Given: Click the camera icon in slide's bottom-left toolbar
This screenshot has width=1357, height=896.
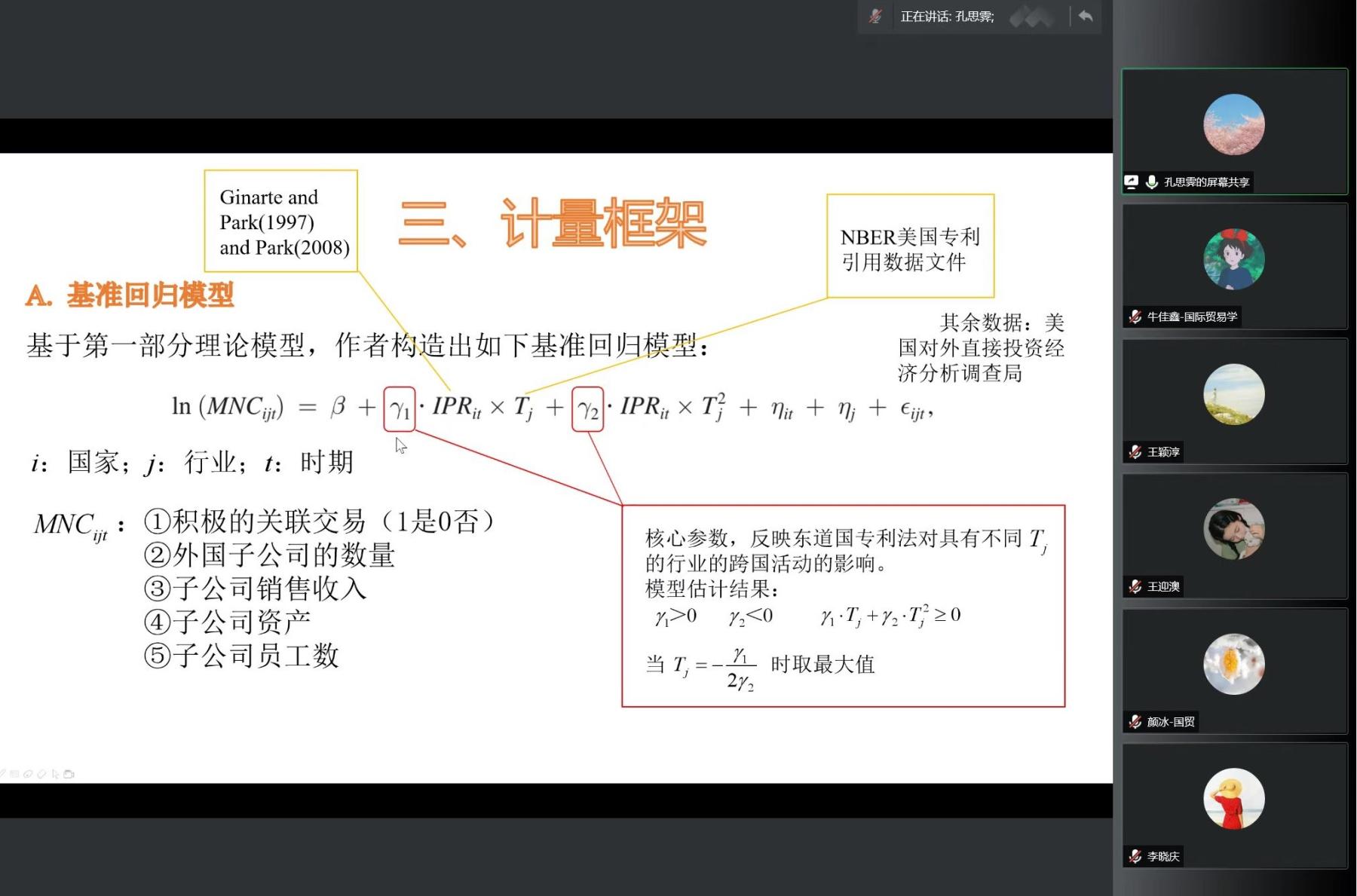Looking at the screenshot, I should (x=69, y=774).
